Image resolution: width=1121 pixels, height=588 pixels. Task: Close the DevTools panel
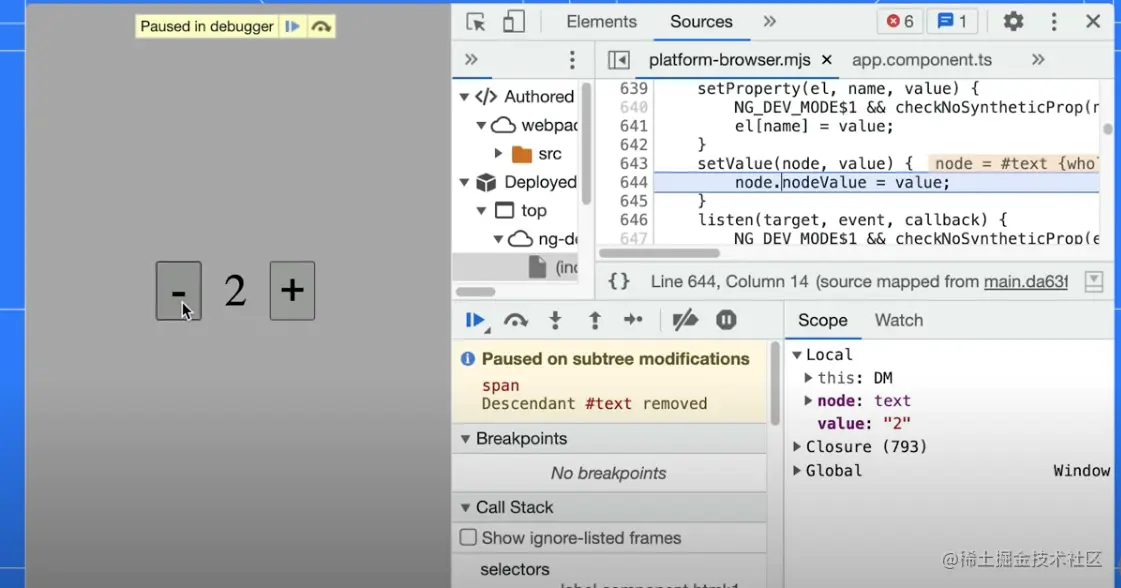tap(1092, 21)
